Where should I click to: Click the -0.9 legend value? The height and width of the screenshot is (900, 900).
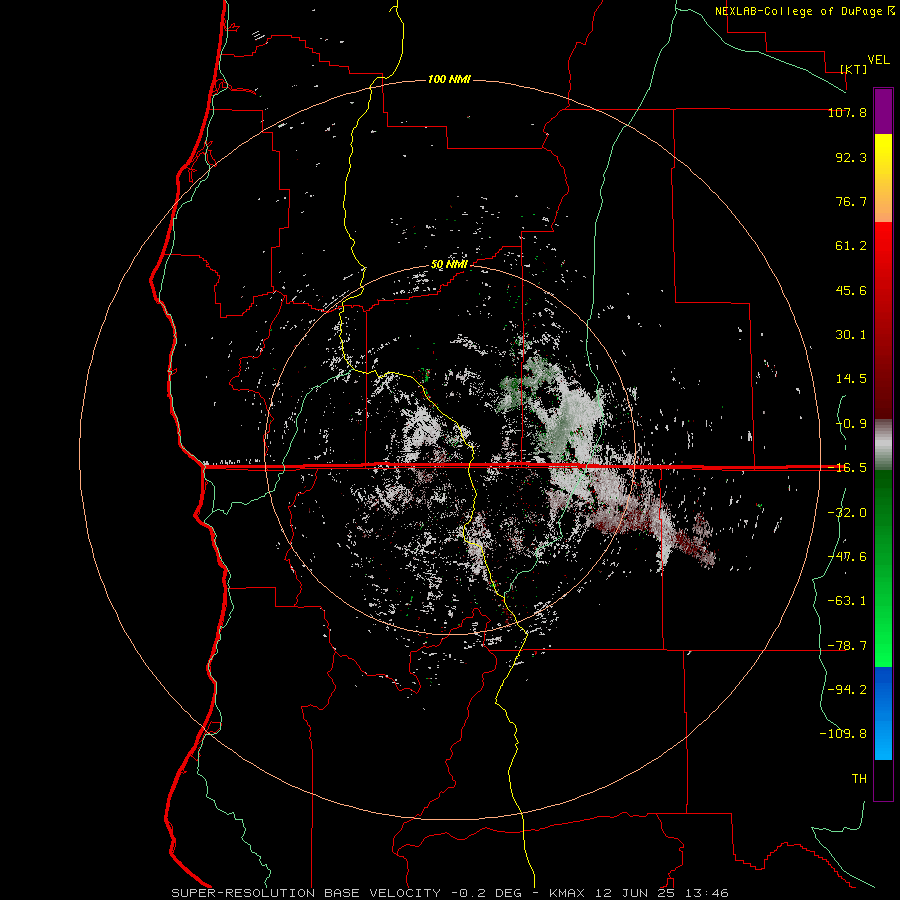(851, 424)
